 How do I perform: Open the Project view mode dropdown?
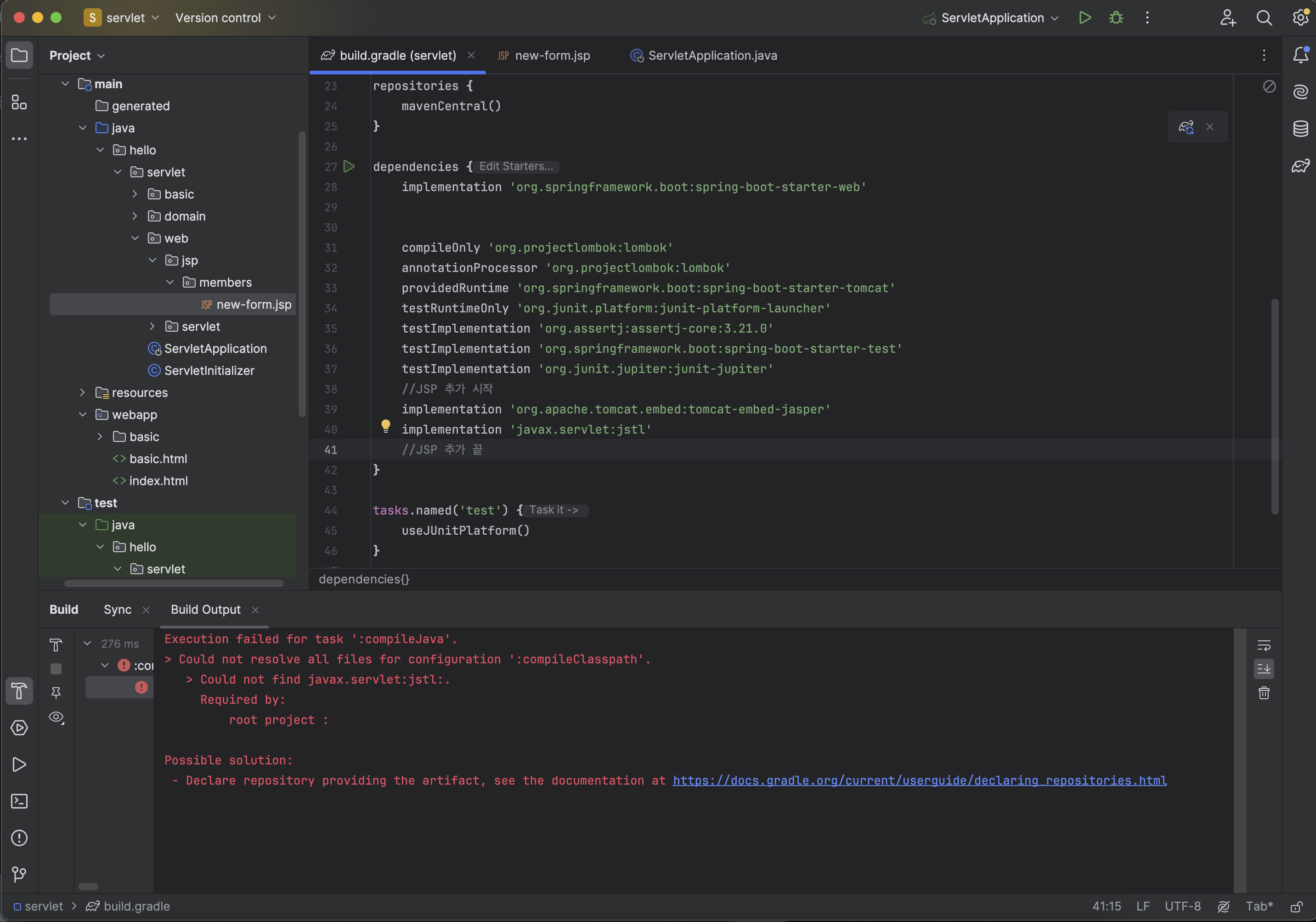tap(77, 56)
